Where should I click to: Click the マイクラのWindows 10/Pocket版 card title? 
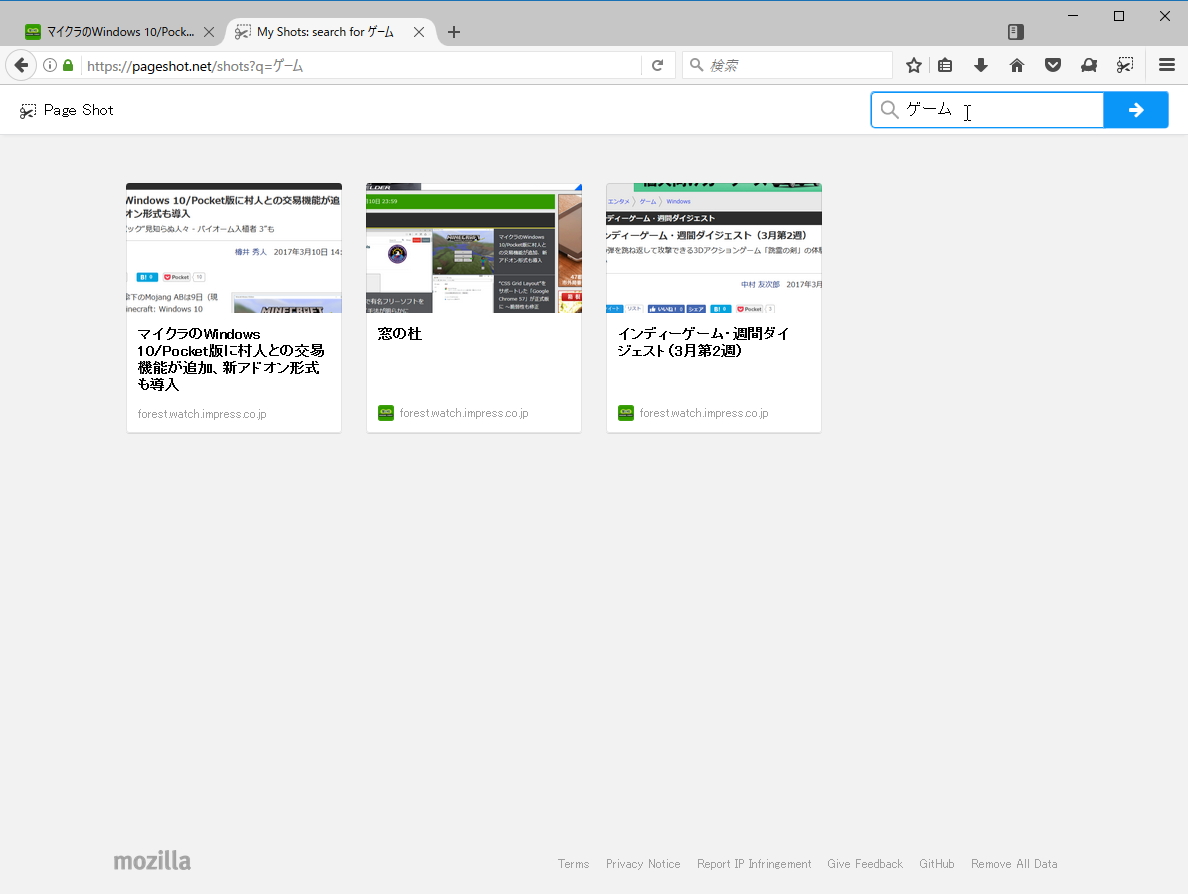pos(231,359)
